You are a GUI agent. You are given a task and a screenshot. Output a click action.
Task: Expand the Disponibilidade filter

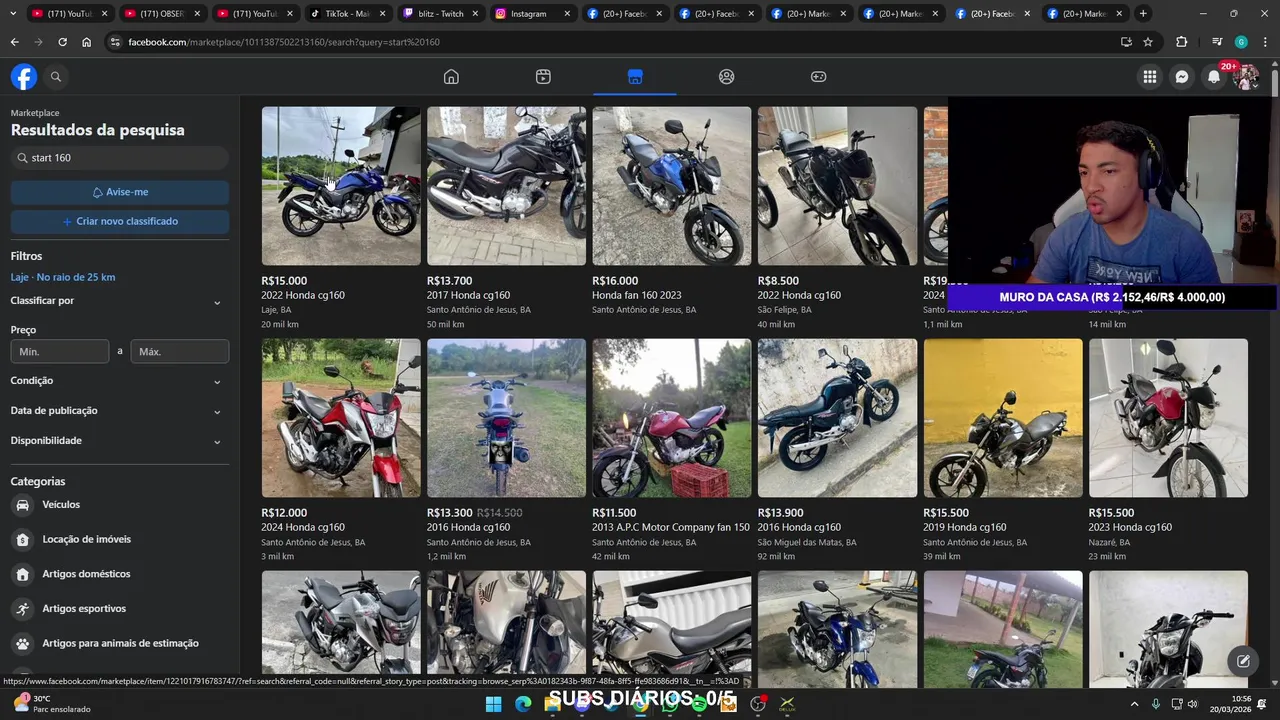120,441
